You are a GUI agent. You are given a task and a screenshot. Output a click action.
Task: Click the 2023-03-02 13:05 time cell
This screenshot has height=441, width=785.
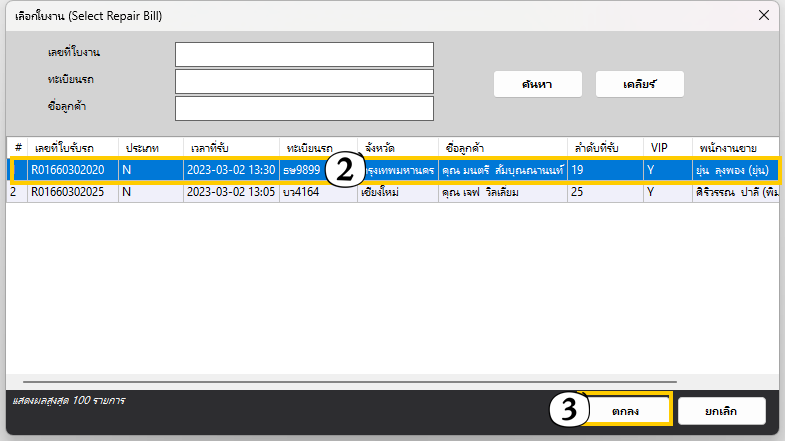coord(230,191)
